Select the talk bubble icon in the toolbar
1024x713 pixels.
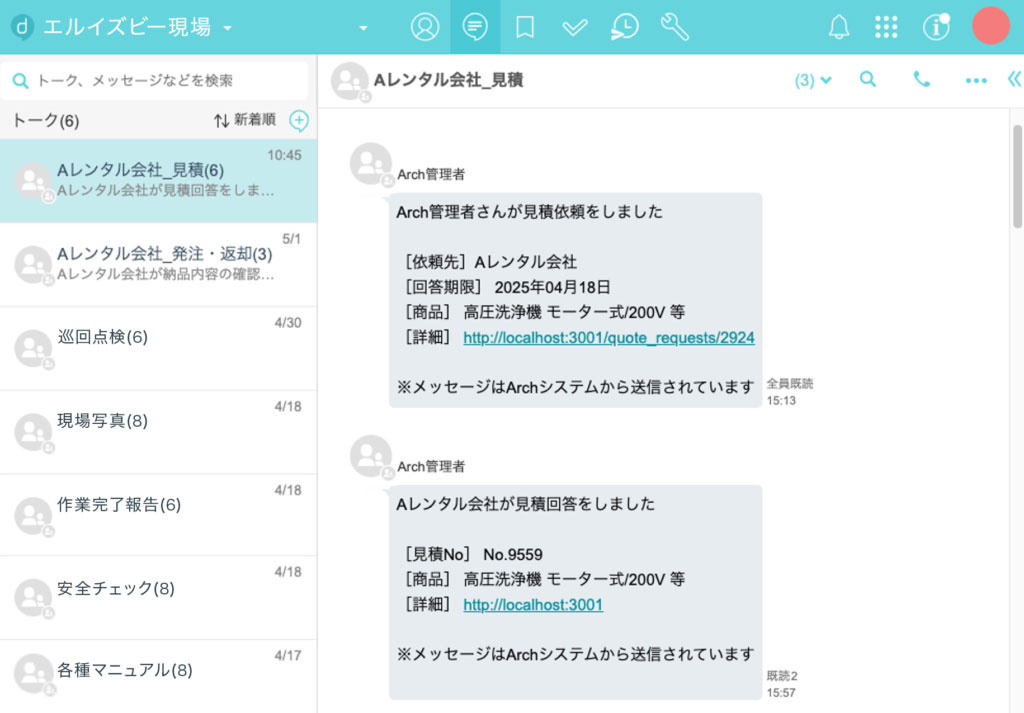474,27
